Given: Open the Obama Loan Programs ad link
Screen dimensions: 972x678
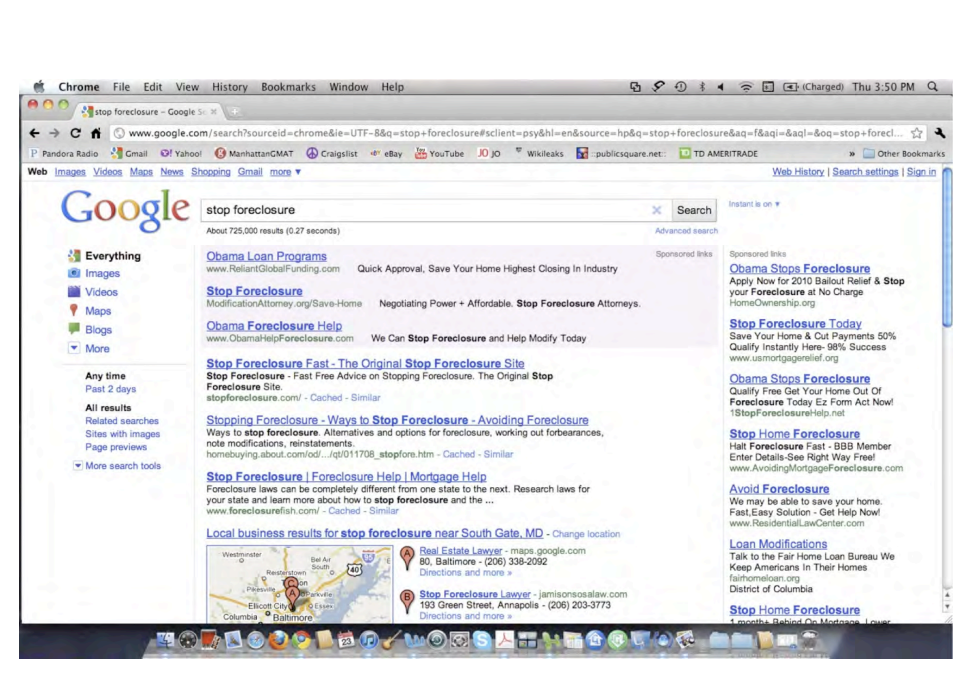Looking at the screenshot, I should (x=267, y=256).
